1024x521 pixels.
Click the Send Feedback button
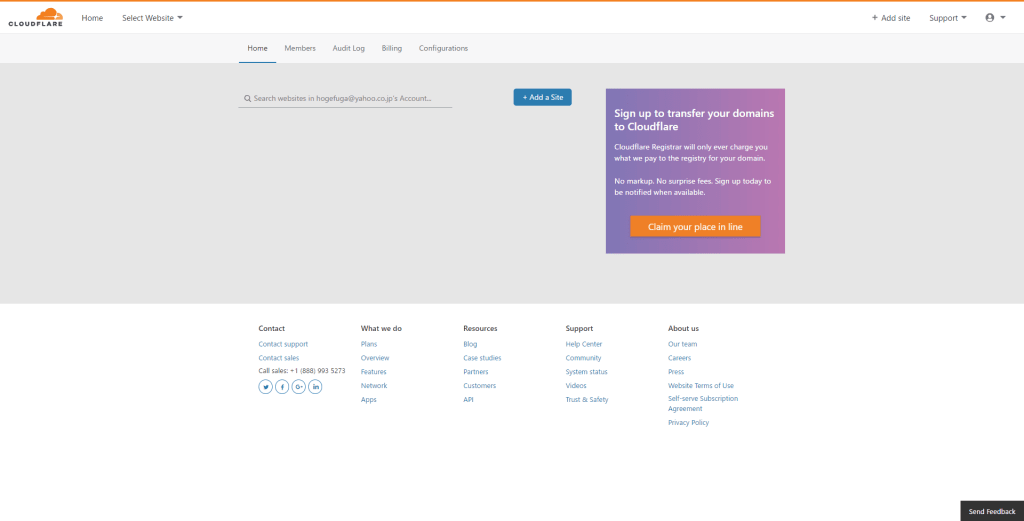pyautogui.click(x=992, y=511)
